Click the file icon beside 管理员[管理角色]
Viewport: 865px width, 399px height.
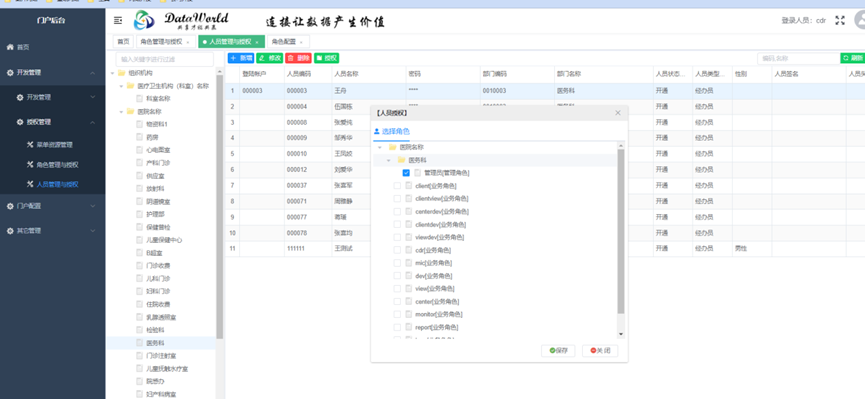pos(418,173)
